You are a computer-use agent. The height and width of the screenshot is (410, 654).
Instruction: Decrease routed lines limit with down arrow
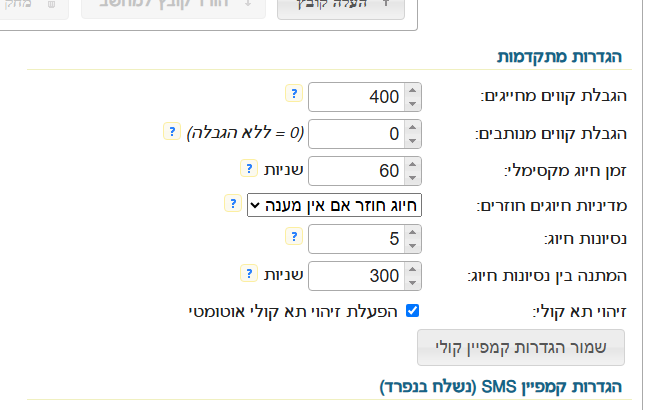click(414, 139)
